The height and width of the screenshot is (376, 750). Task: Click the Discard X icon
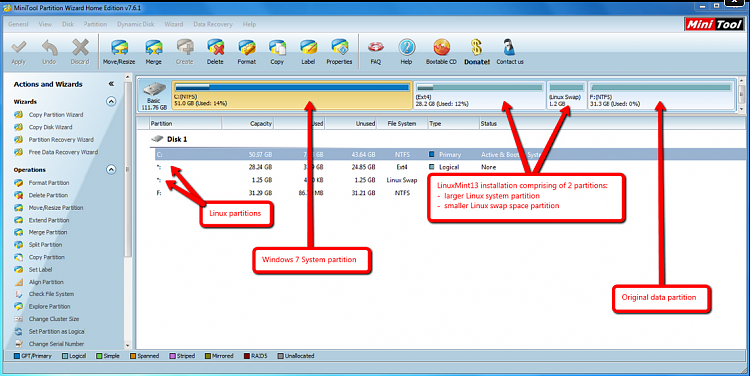[80, 47]
